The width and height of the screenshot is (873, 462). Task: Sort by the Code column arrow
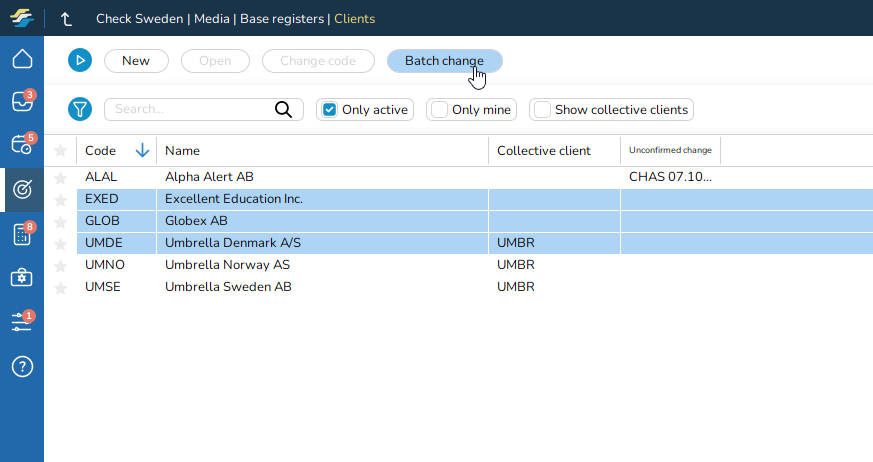pos(142,151)
